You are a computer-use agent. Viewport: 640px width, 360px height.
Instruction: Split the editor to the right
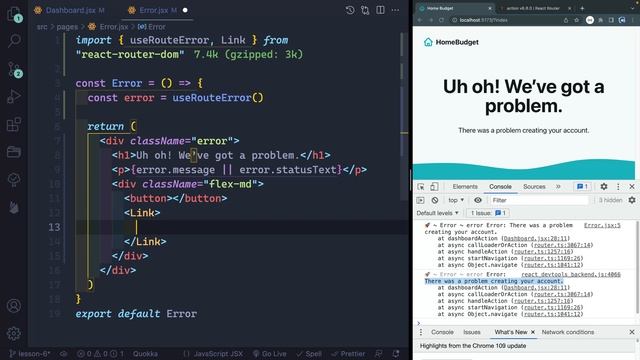[380, 10]
